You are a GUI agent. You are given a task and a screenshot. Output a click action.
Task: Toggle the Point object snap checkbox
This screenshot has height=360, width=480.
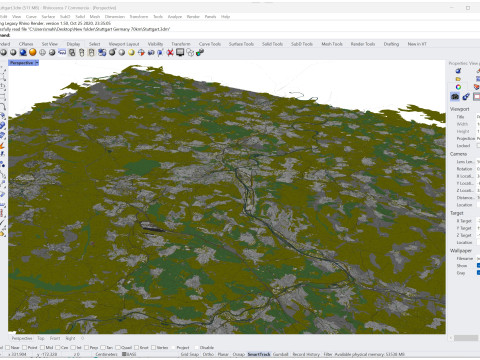coord(24,347)
